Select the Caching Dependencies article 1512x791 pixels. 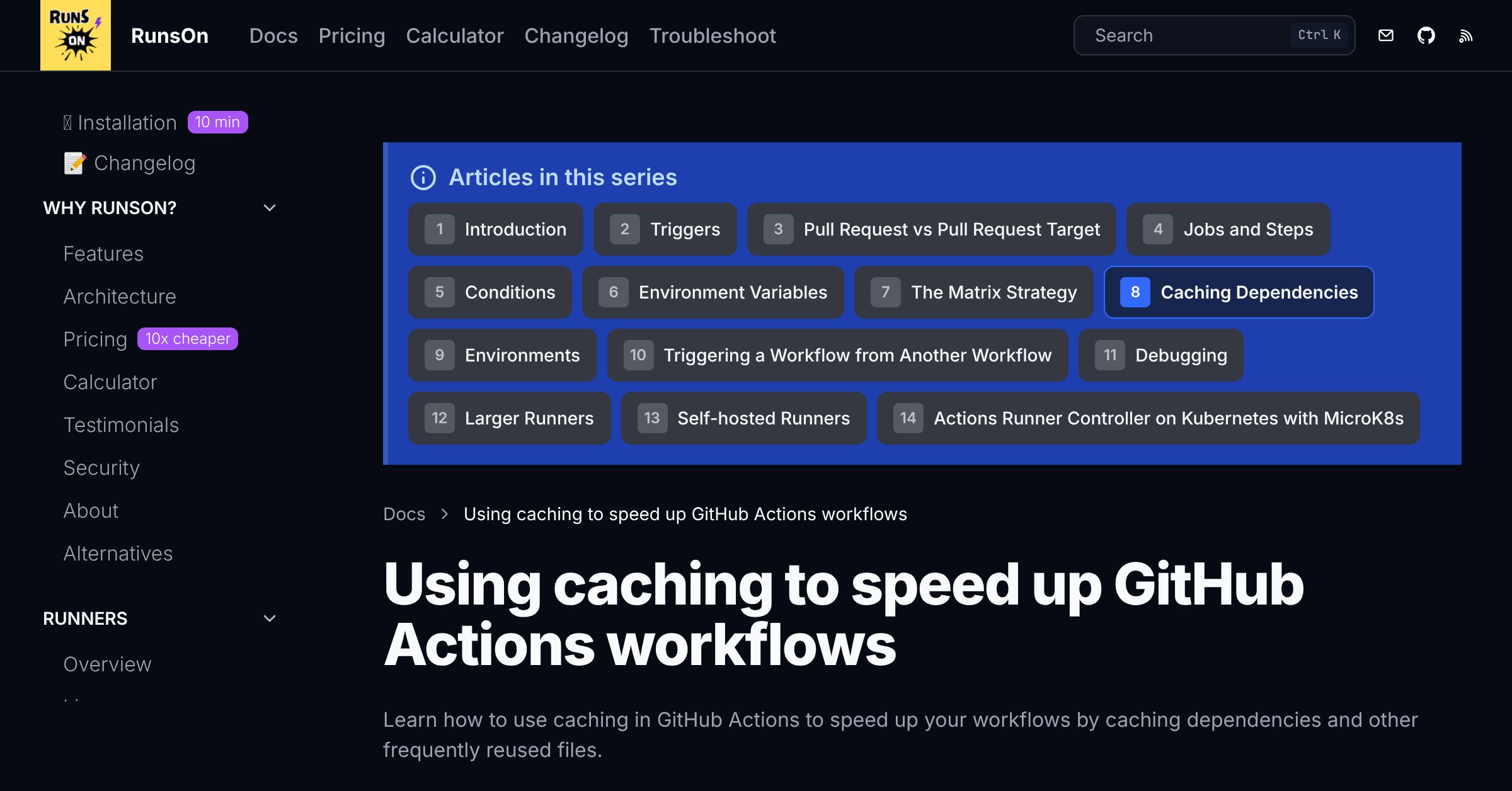[x=1239, y=292]
